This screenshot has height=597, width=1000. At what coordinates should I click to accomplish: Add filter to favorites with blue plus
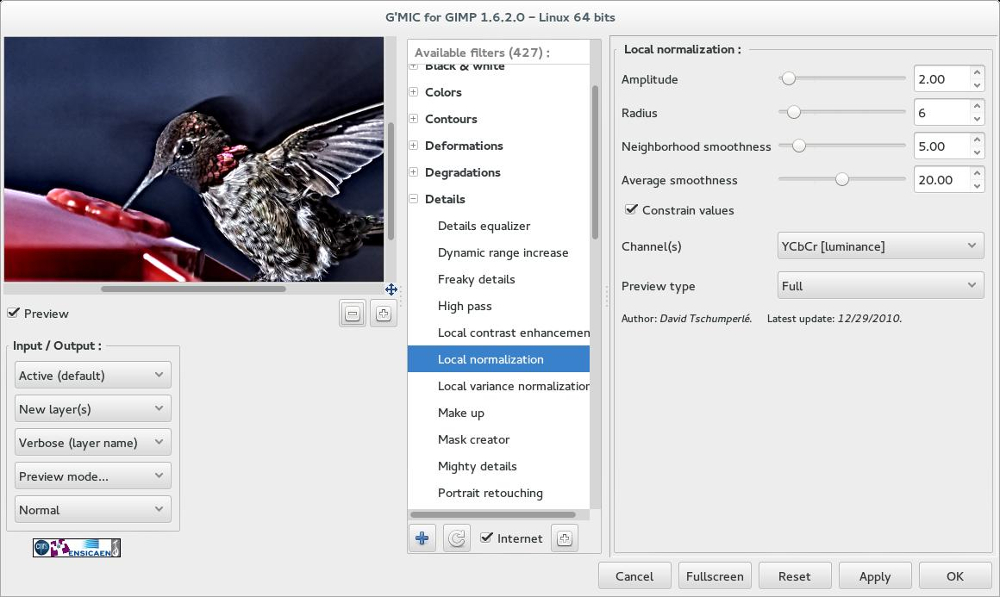coord(422,538)
